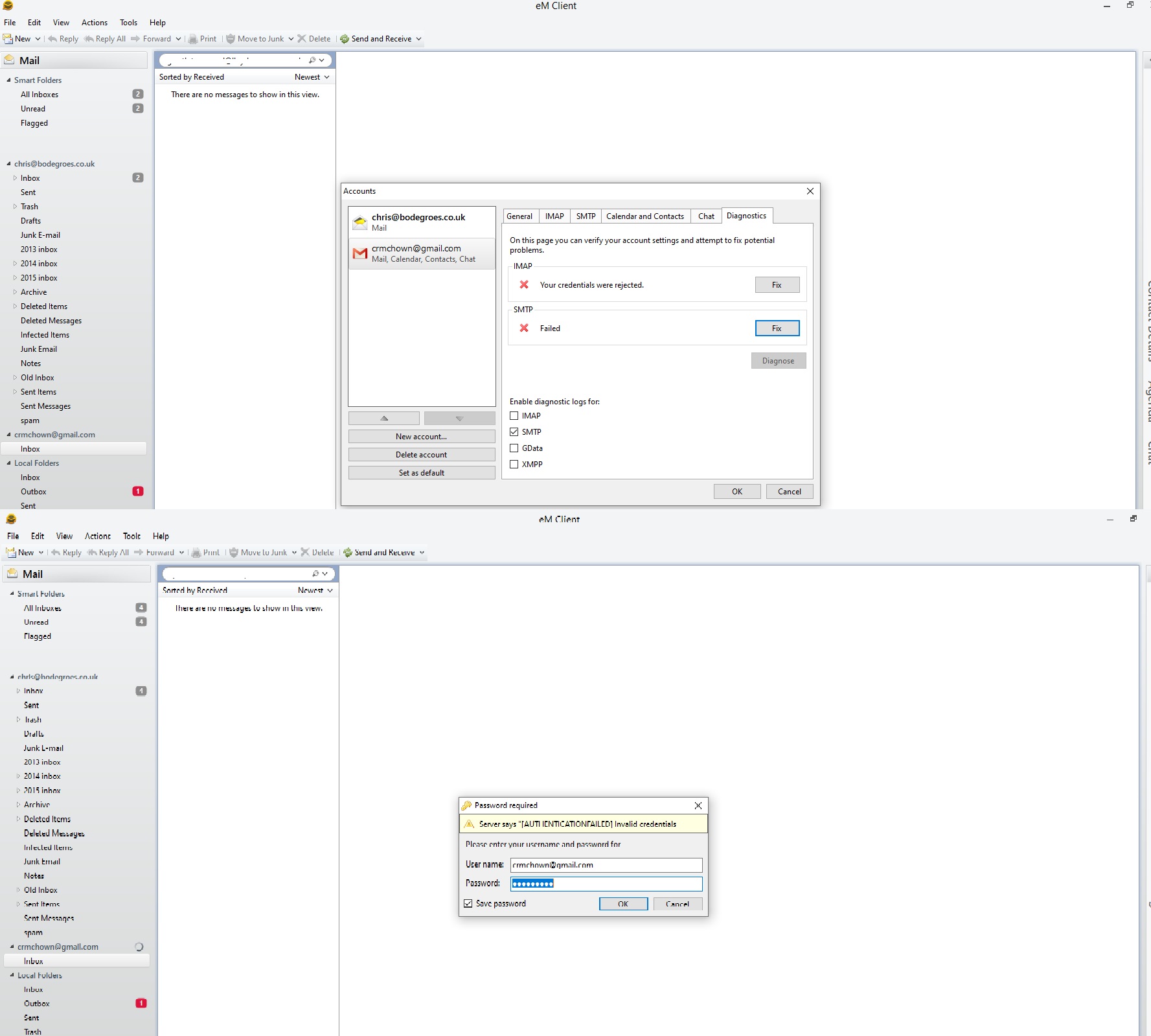
Task: Click Cancel in Password required dialog
Action: [x=678, y=904]
